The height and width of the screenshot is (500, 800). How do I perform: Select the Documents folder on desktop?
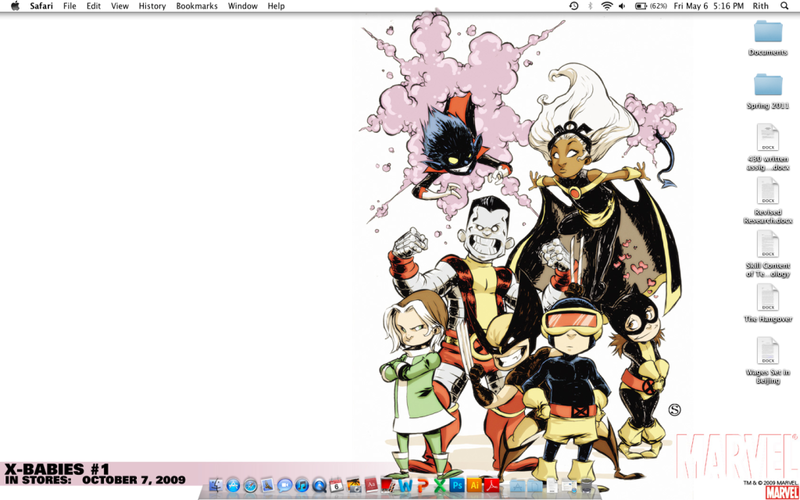click(768, 38)
